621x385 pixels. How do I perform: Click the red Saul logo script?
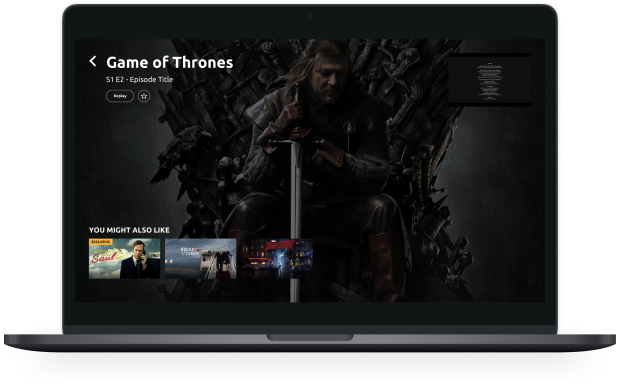pos(104,257)
